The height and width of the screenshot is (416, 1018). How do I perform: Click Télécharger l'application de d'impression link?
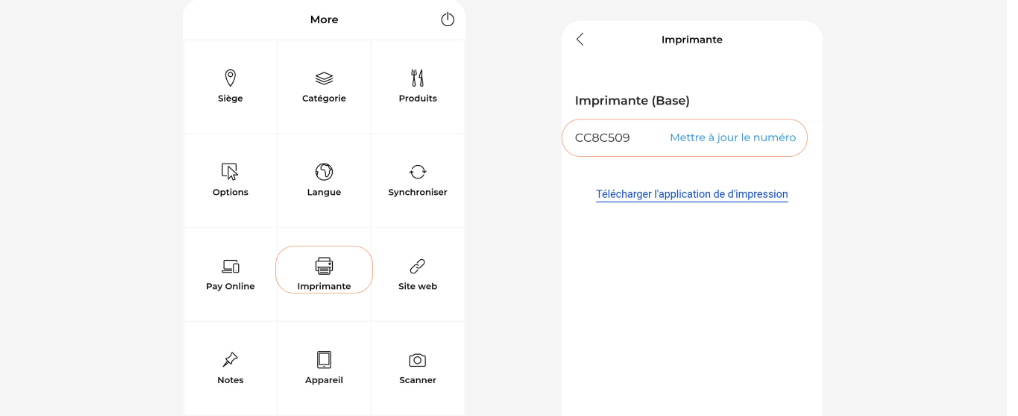pos(692,194)
